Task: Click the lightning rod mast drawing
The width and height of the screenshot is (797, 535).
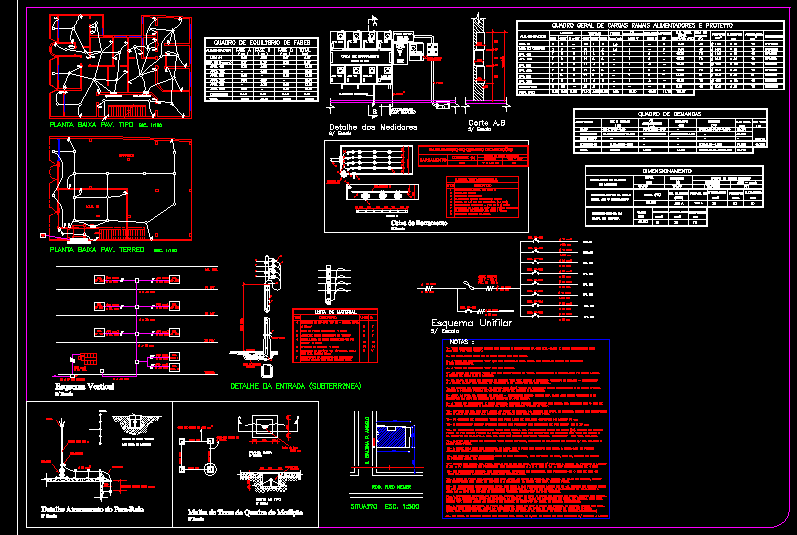Action: pos(62,447)
